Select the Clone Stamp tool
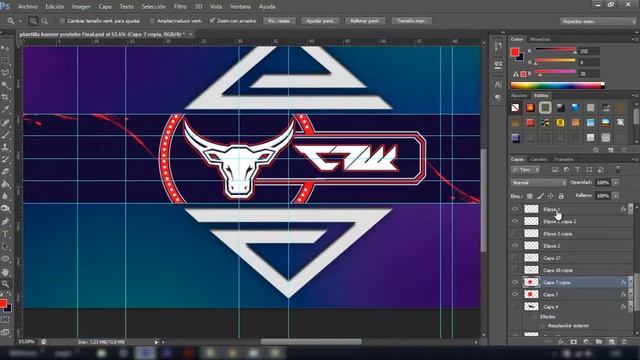The height and width of the screenshot is (360, 640). pyautogui.click(x=5, y=147)
